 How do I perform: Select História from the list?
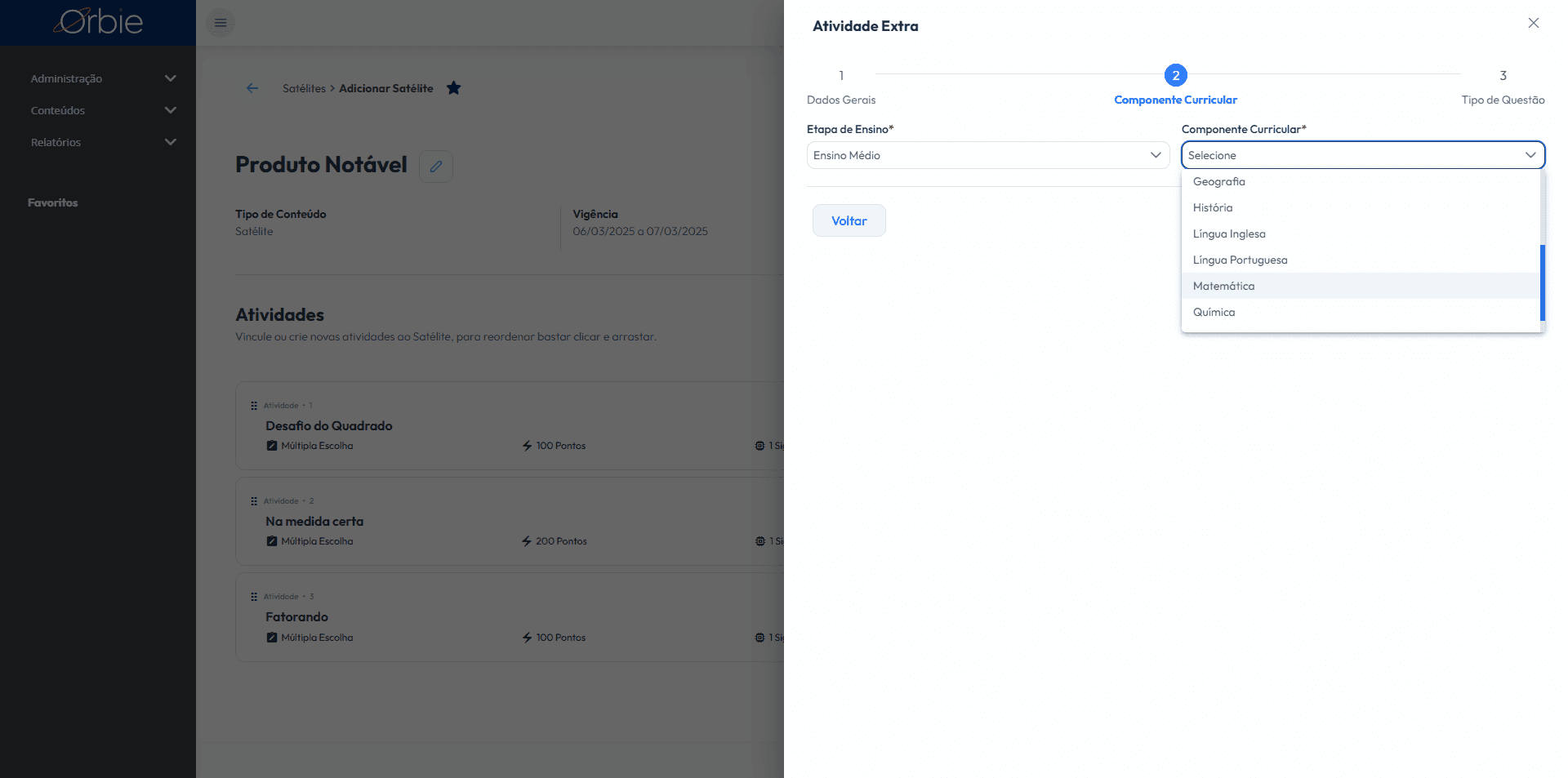pos(1361,207)
